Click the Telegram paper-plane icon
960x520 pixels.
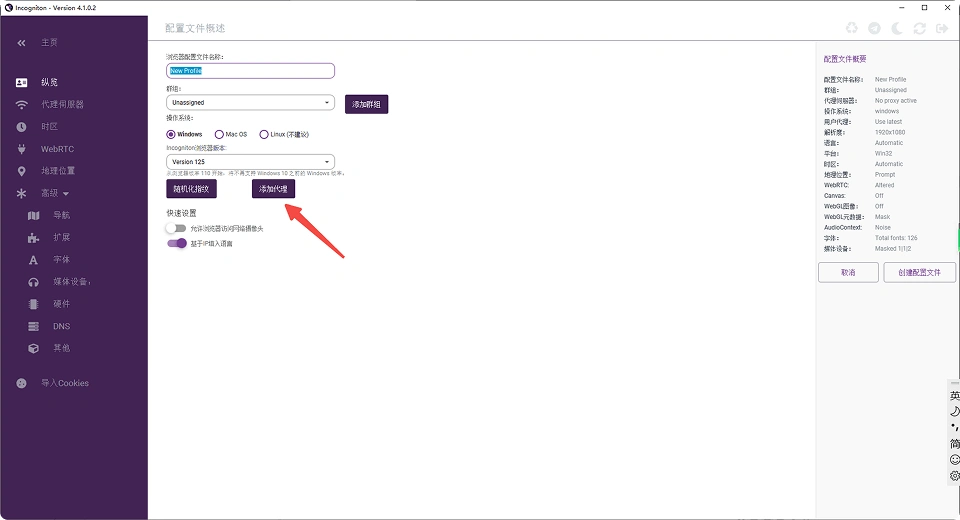(x=875, y=29)
